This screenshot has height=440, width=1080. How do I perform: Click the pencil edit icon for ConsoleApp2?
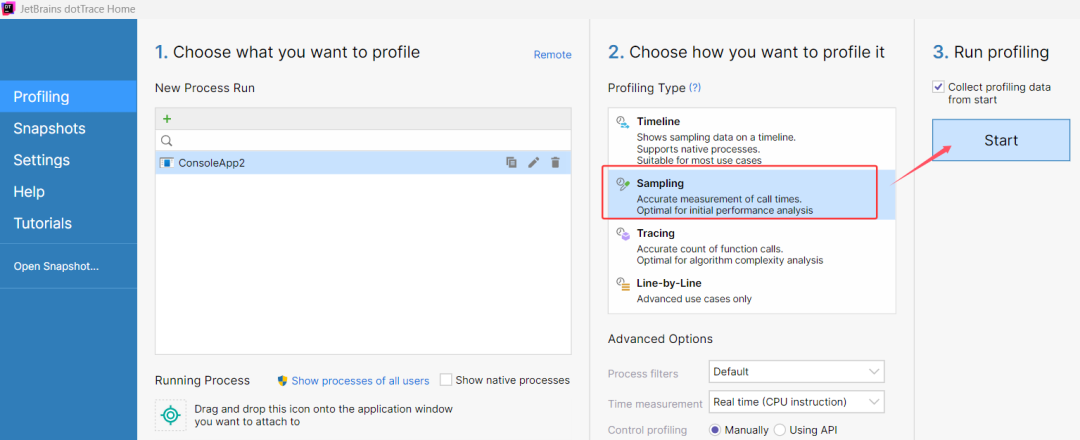click(x=533, y=163)
